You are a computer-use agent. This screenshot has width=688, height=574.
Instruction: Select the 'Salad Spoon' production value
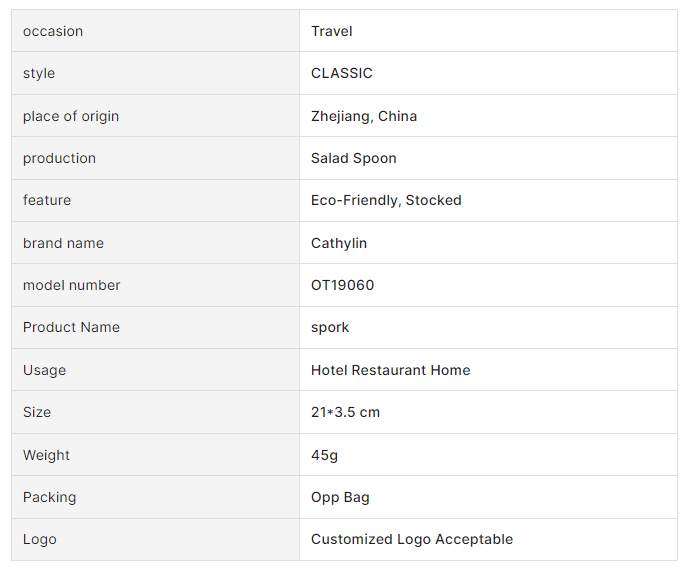[354, 158]
